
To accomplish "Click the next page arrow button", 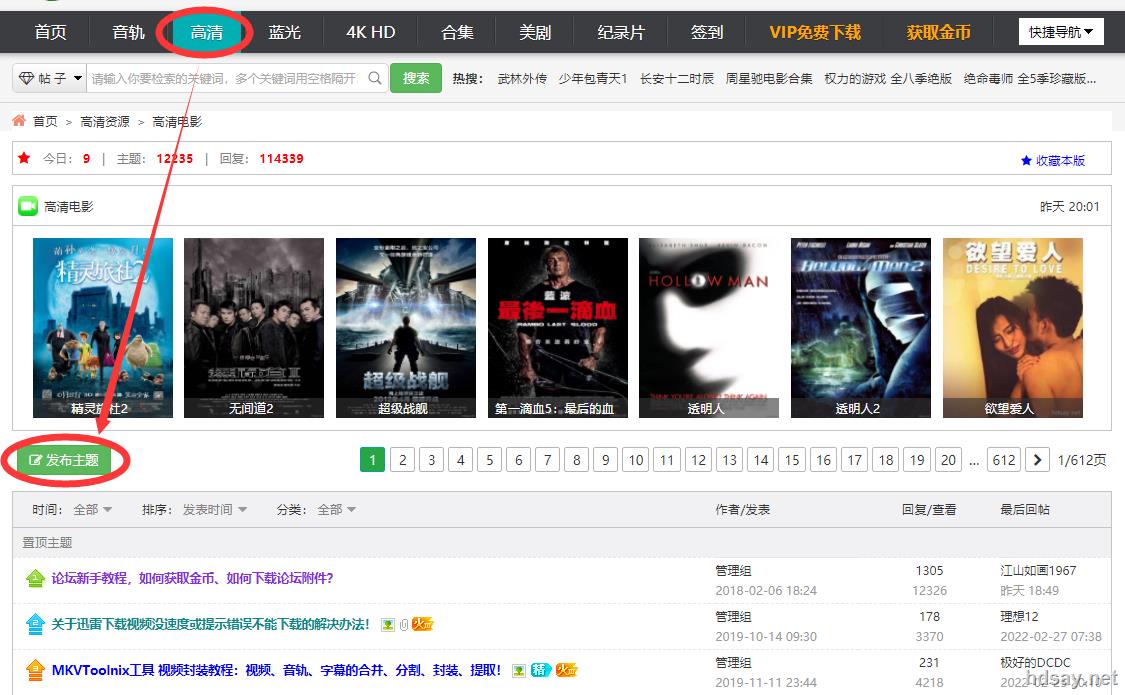I will [x=1037, y=460].
